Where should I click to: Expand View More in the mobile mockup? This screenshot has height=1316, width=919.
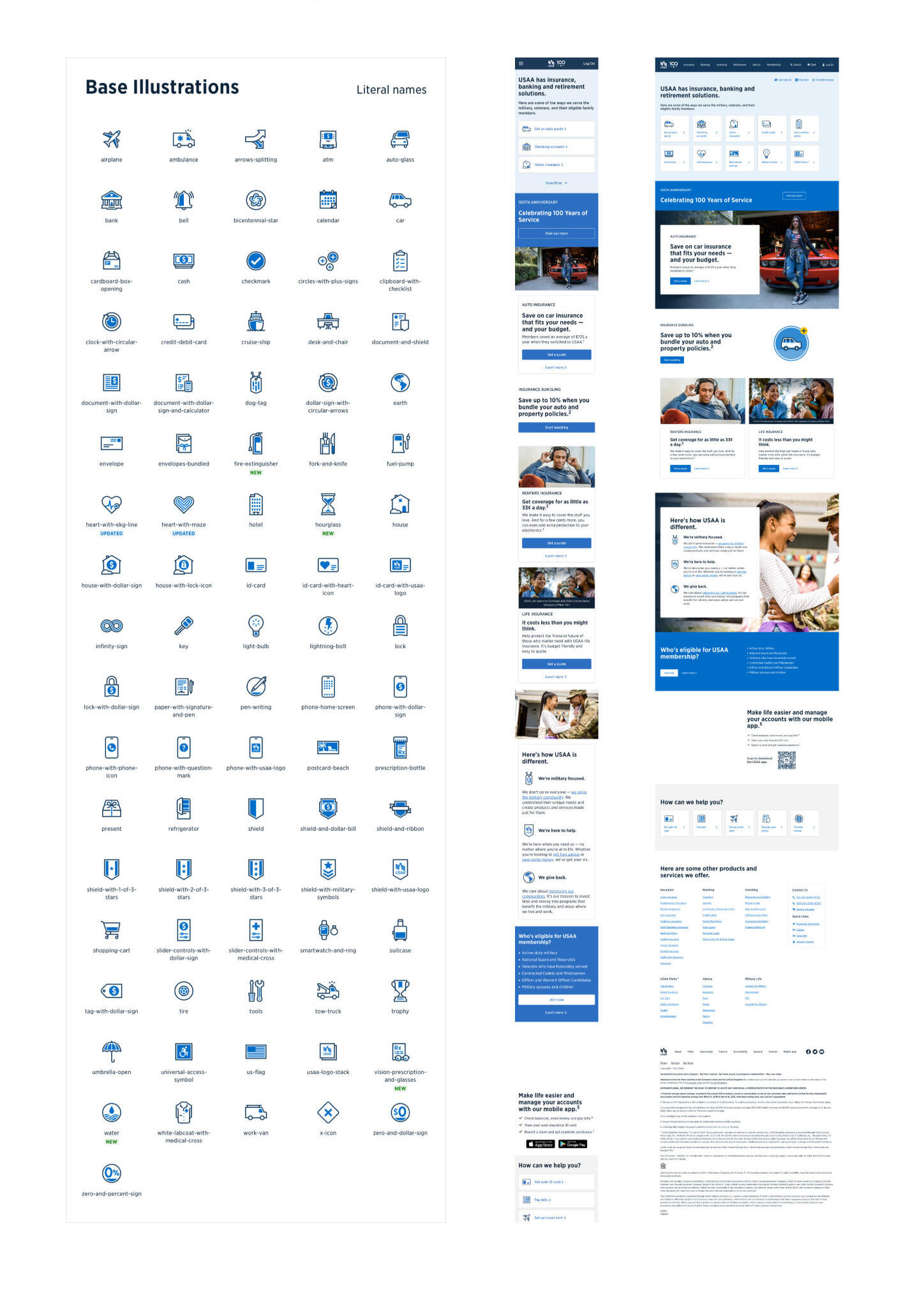tap(556, 183)
